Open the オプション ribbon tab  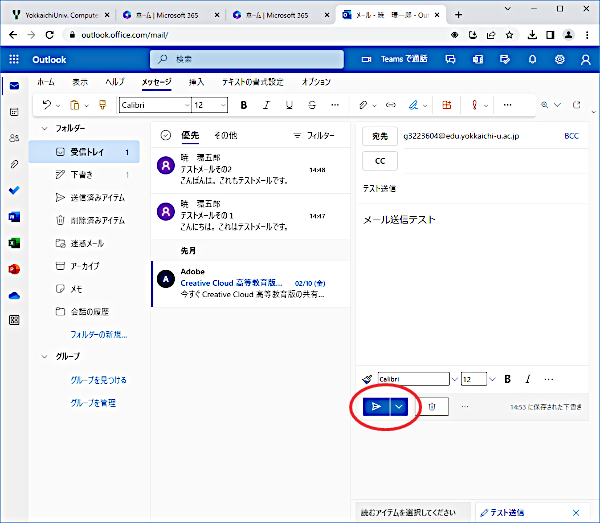pos(316,82)
